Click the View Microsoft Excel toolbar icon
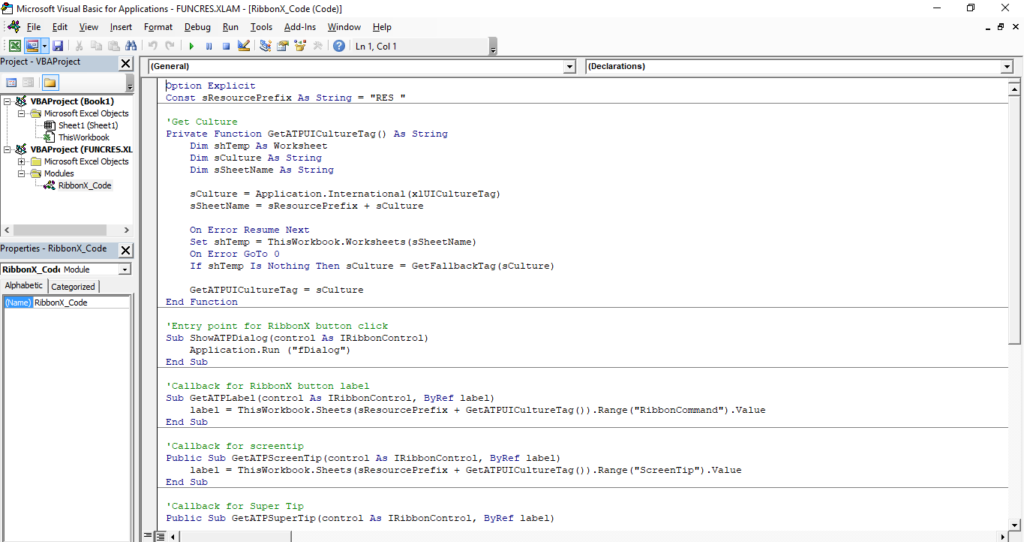The height and width of the screenshot is (542, 1024). point(15,46)
